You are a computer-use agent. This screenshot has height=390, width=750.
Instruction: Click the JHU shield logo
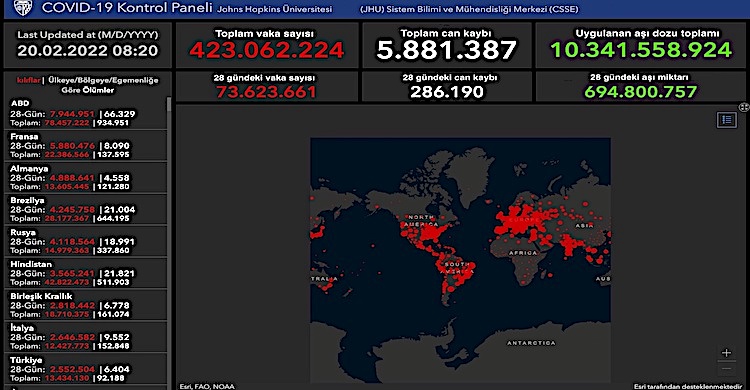click(x=22, y=8)
